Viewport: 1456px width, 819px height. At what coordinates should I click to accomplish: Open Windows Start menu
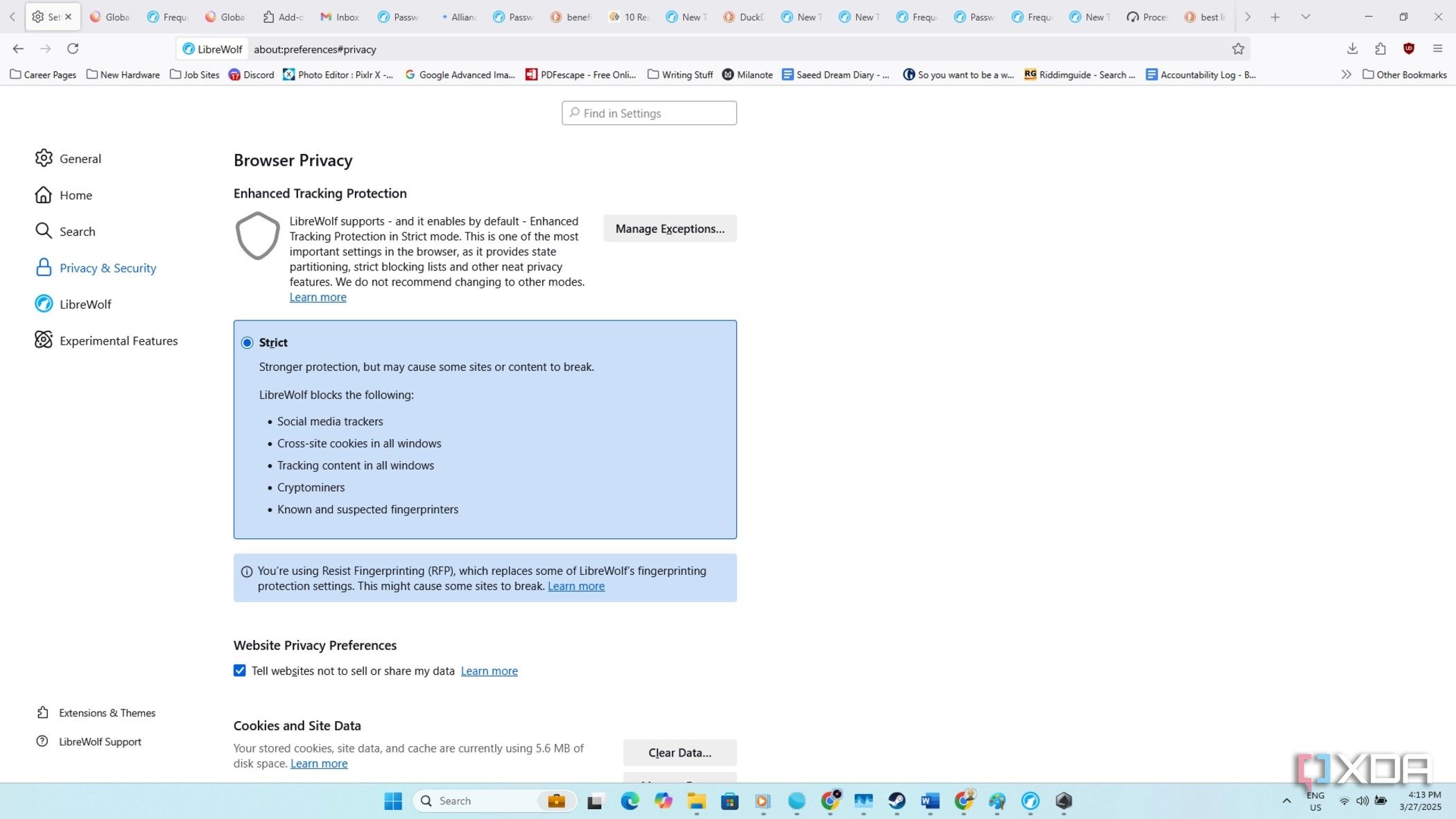tap(393, 801)
